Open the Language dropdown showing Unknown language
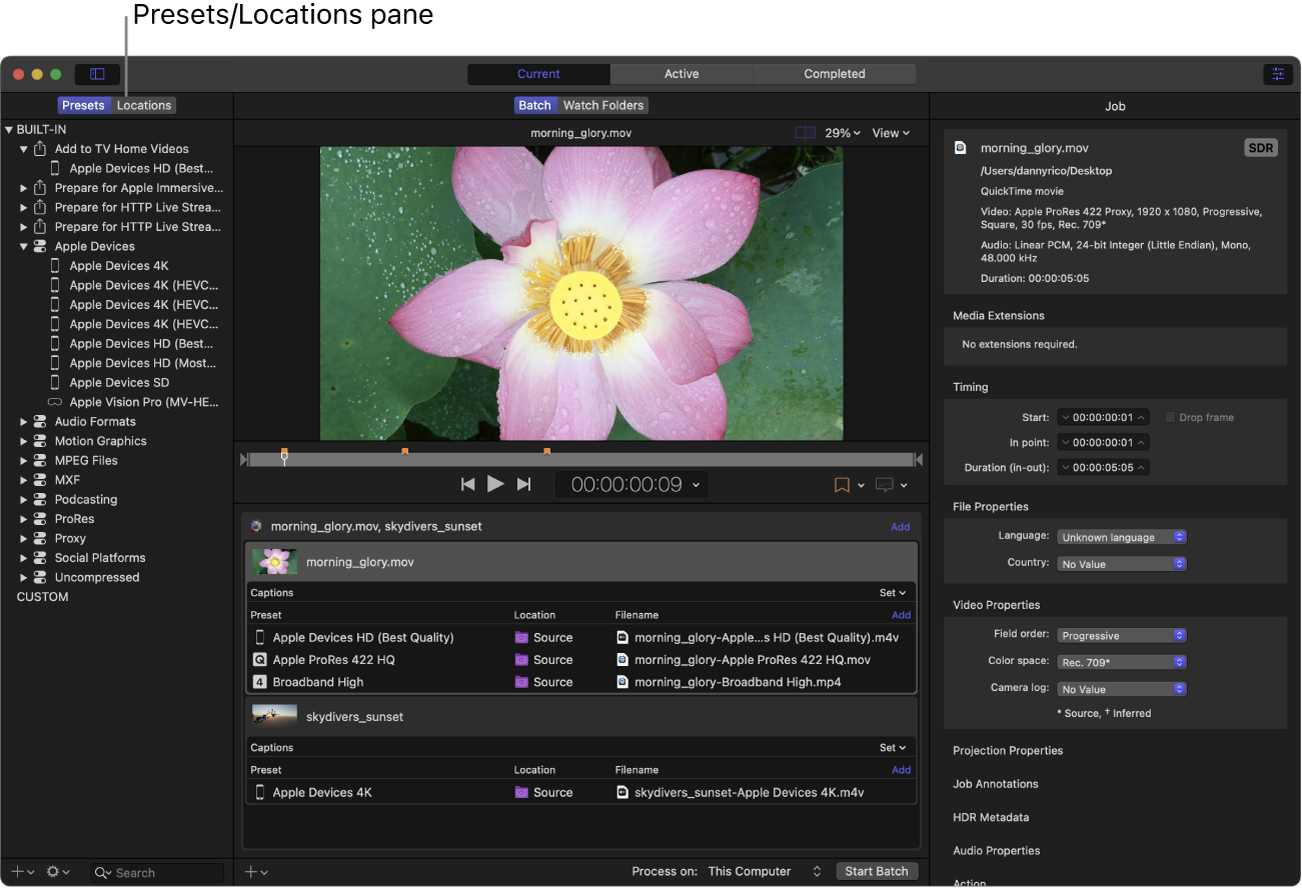1302x888 pixels. 1121,536
